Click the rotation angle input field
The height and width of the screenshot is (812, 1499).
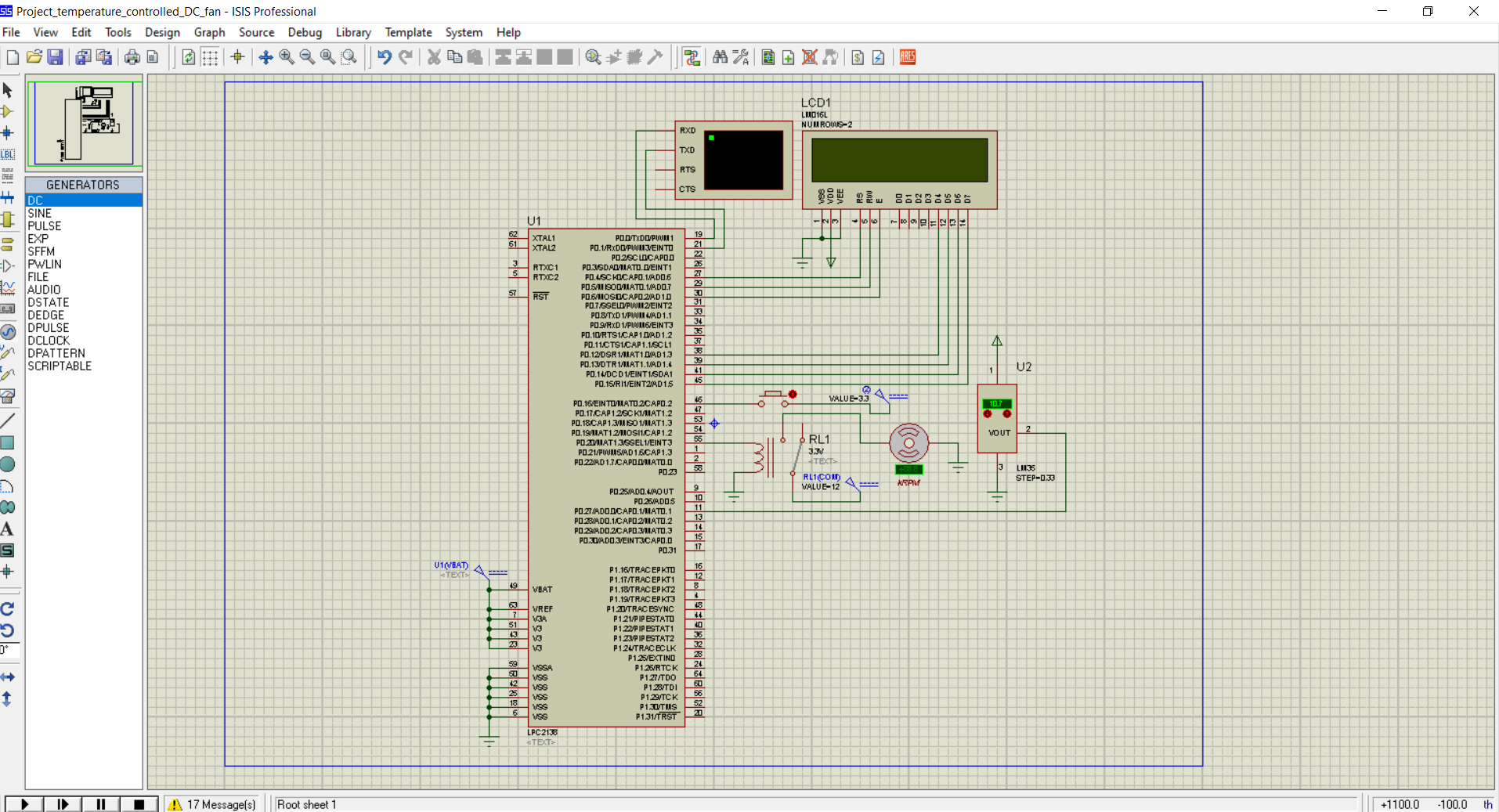click(x=9, y=651)
